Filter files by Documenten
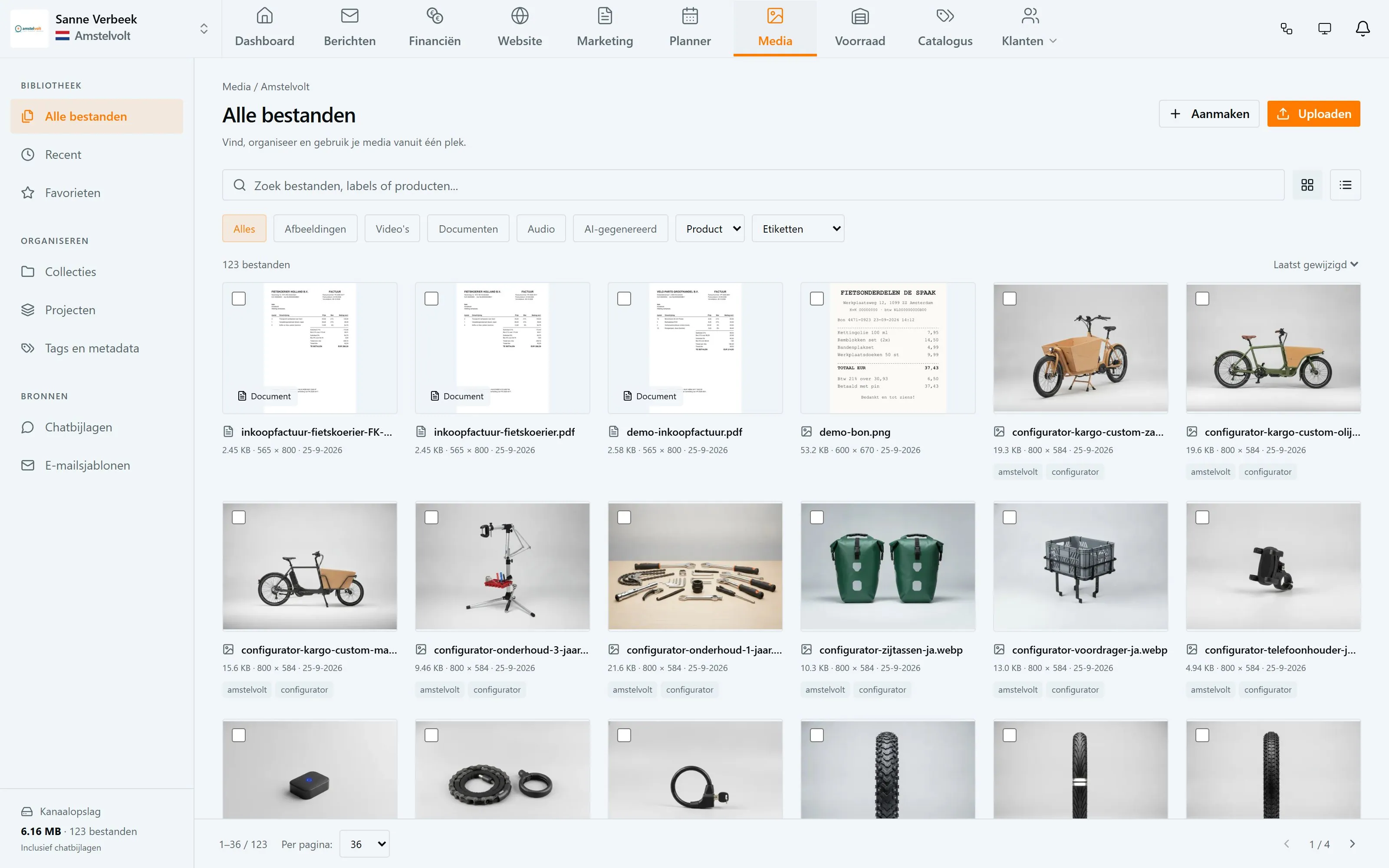 (x=468, y=228)
